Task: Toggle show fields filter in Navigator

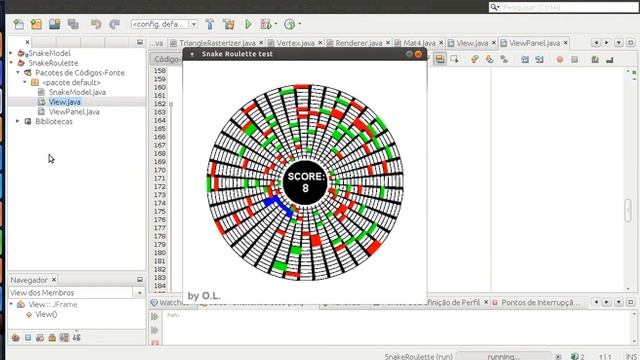Action: (x=28, y=338)
